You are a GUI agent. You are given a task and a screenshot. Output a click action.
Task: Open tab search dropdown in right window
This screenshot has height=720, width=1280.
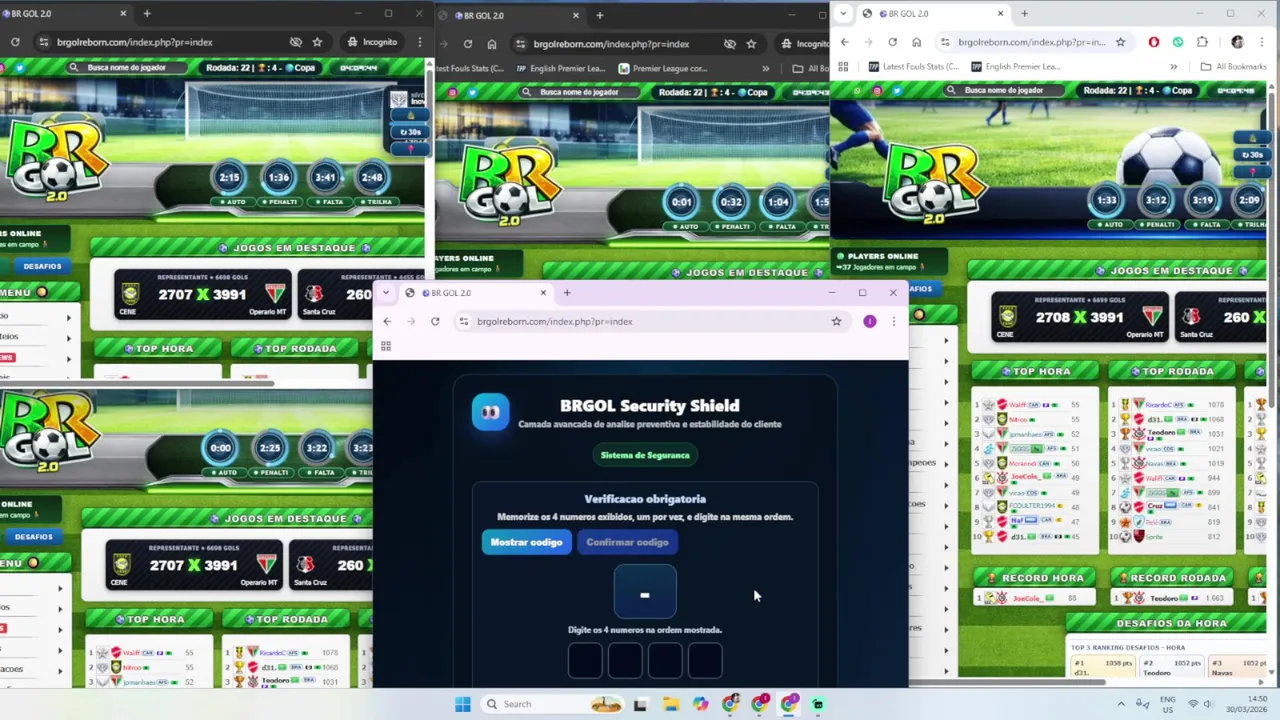pos(843,13)
